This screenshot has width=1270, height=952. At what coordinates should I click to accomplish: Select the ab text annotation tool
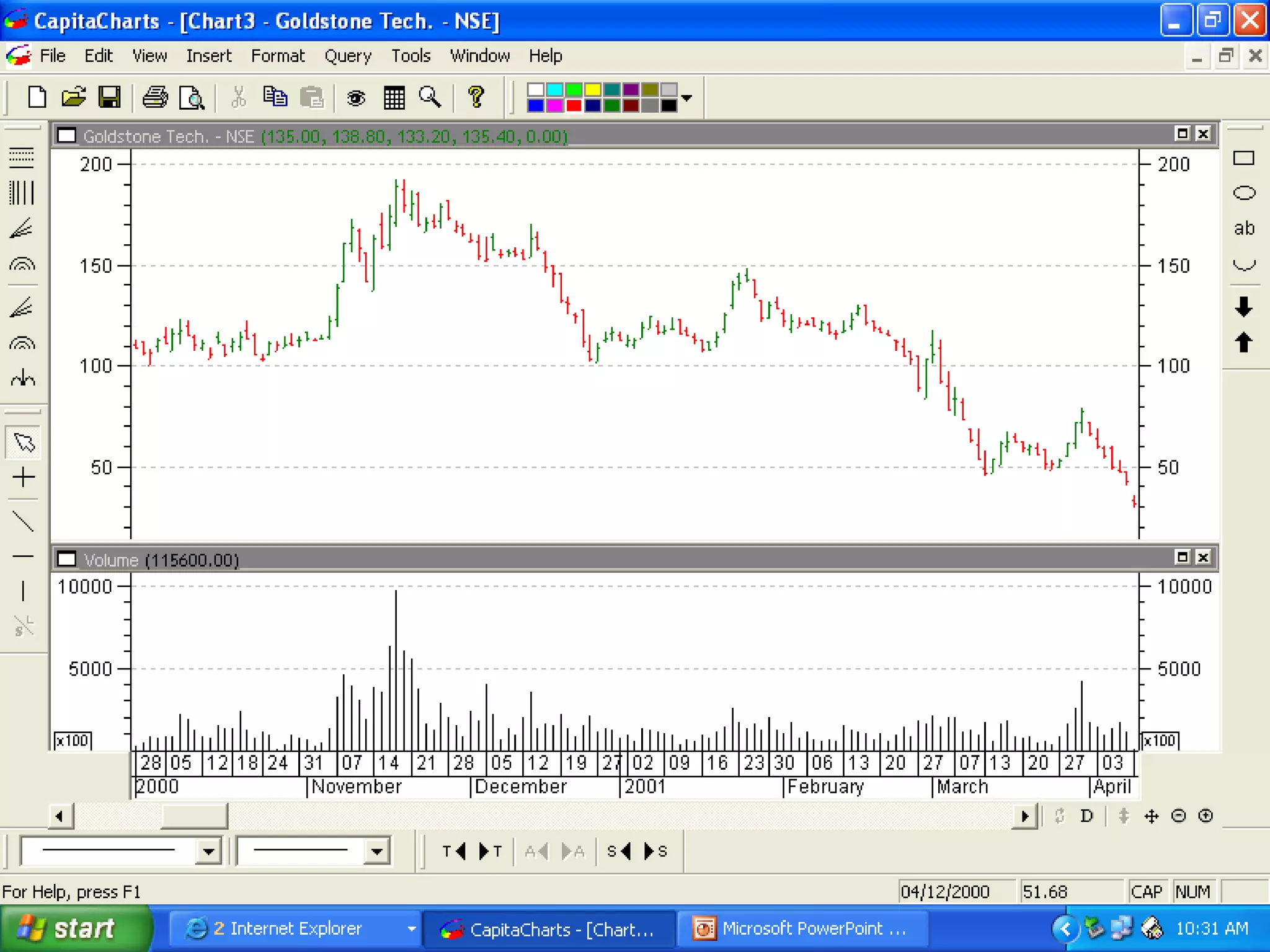(x=1243, y=229)
